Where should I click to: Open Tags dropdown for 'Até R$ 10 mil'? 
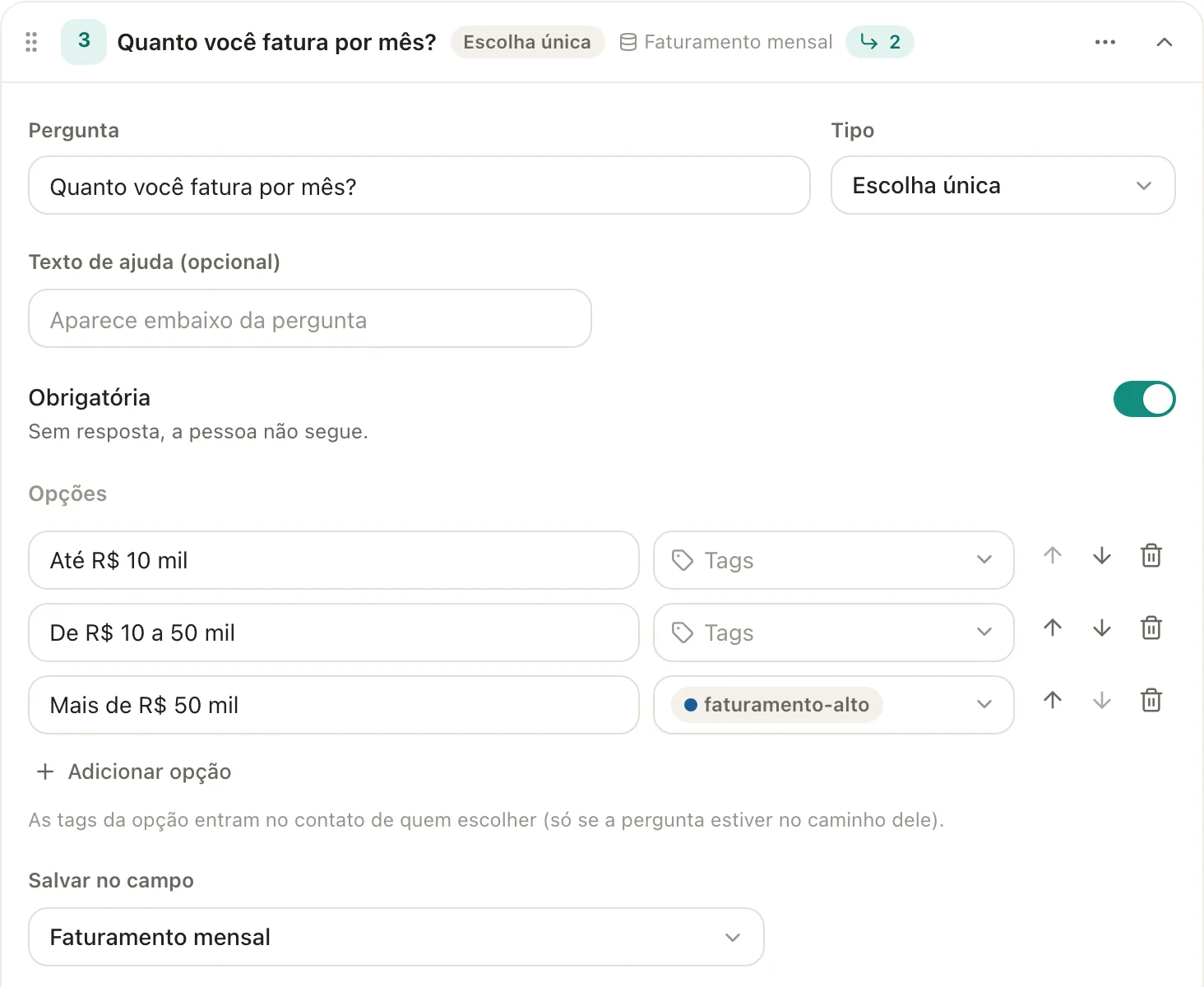point(833,560)
